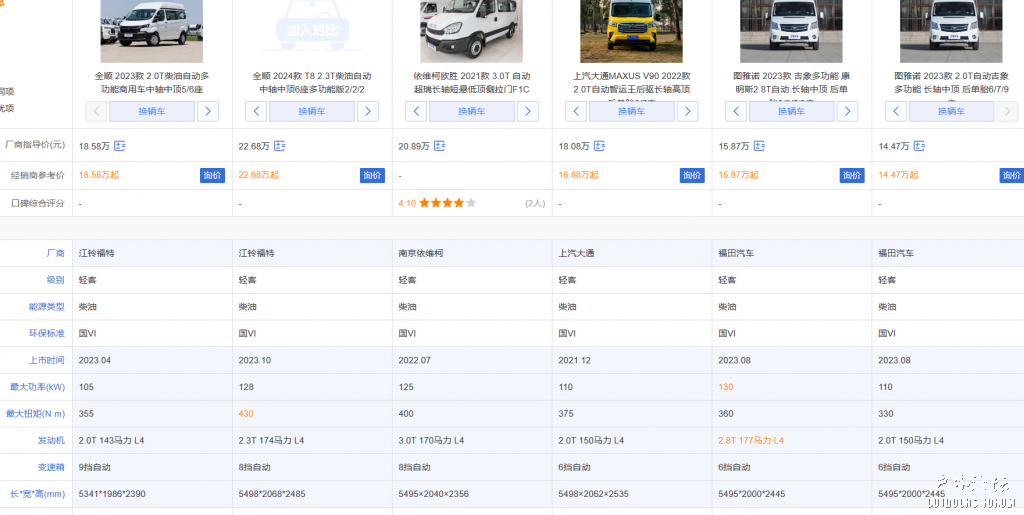Click the star rating next to 4.10

(448, 203)
